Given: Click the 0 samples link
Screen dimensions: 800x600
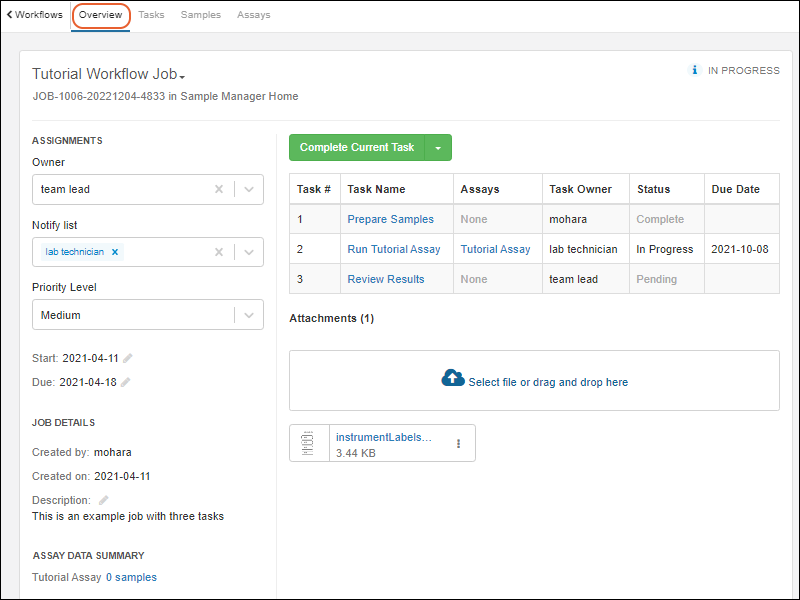Looking at the screenshot, I should click(x=131, y=577).
